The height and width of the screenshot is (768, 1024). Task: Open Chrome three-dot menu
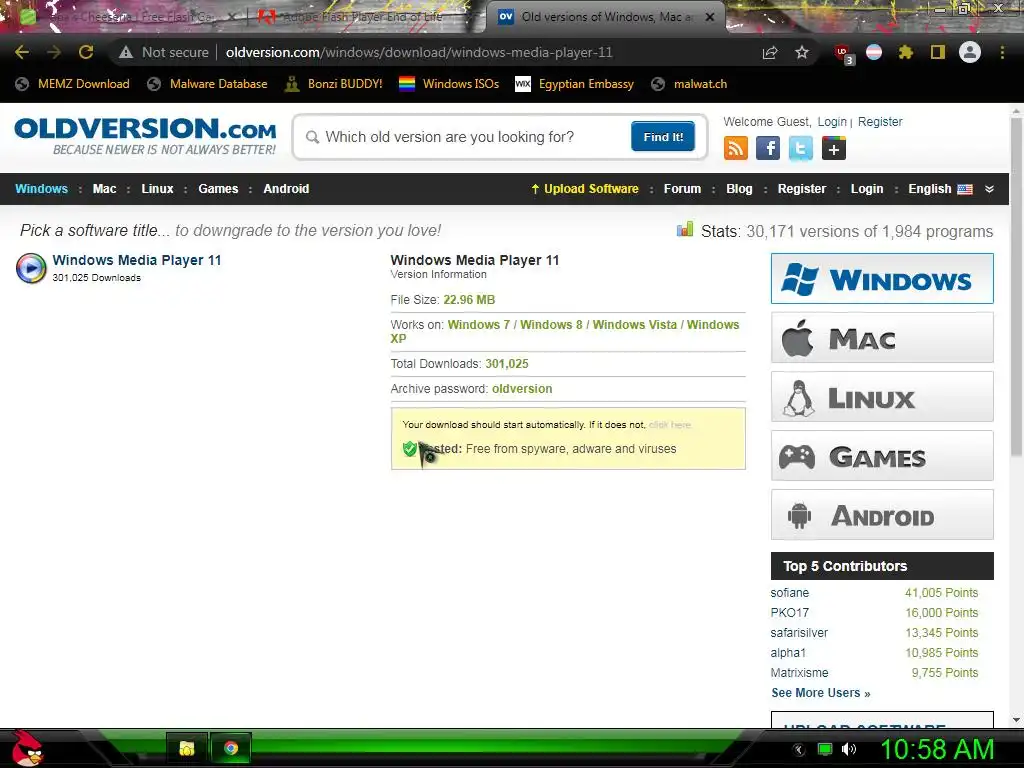coord(1002,52)
